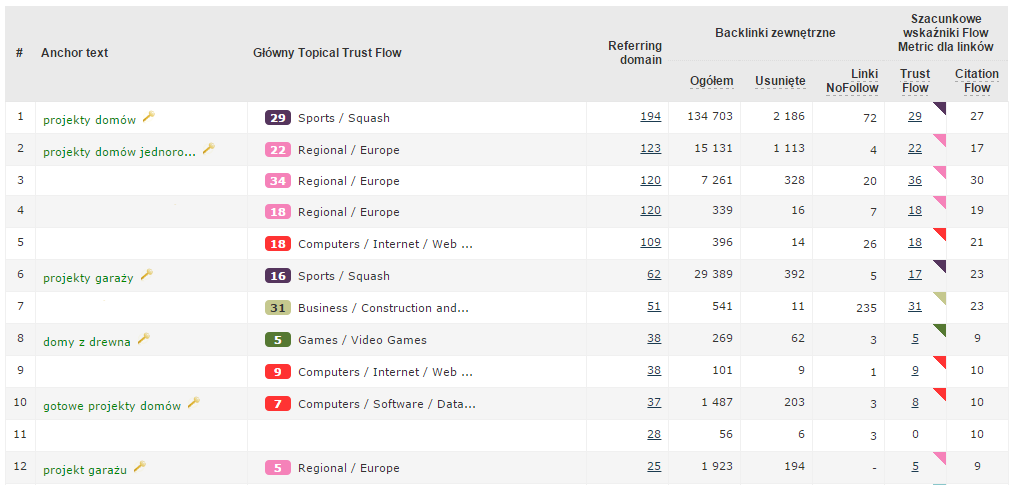This screenshot has width=1015, height=485.
Task: Open the Trust Flow value 36 link
Action: pyautogui.click(x=915, y=180)
